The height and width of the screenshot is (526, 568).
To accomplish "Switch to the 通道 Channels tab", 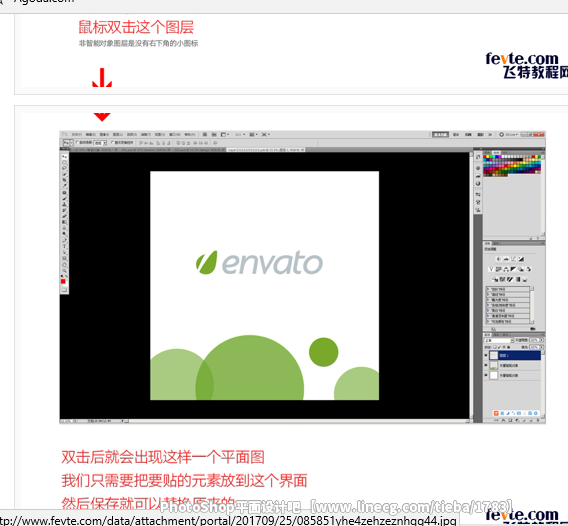I will point(496,335).
